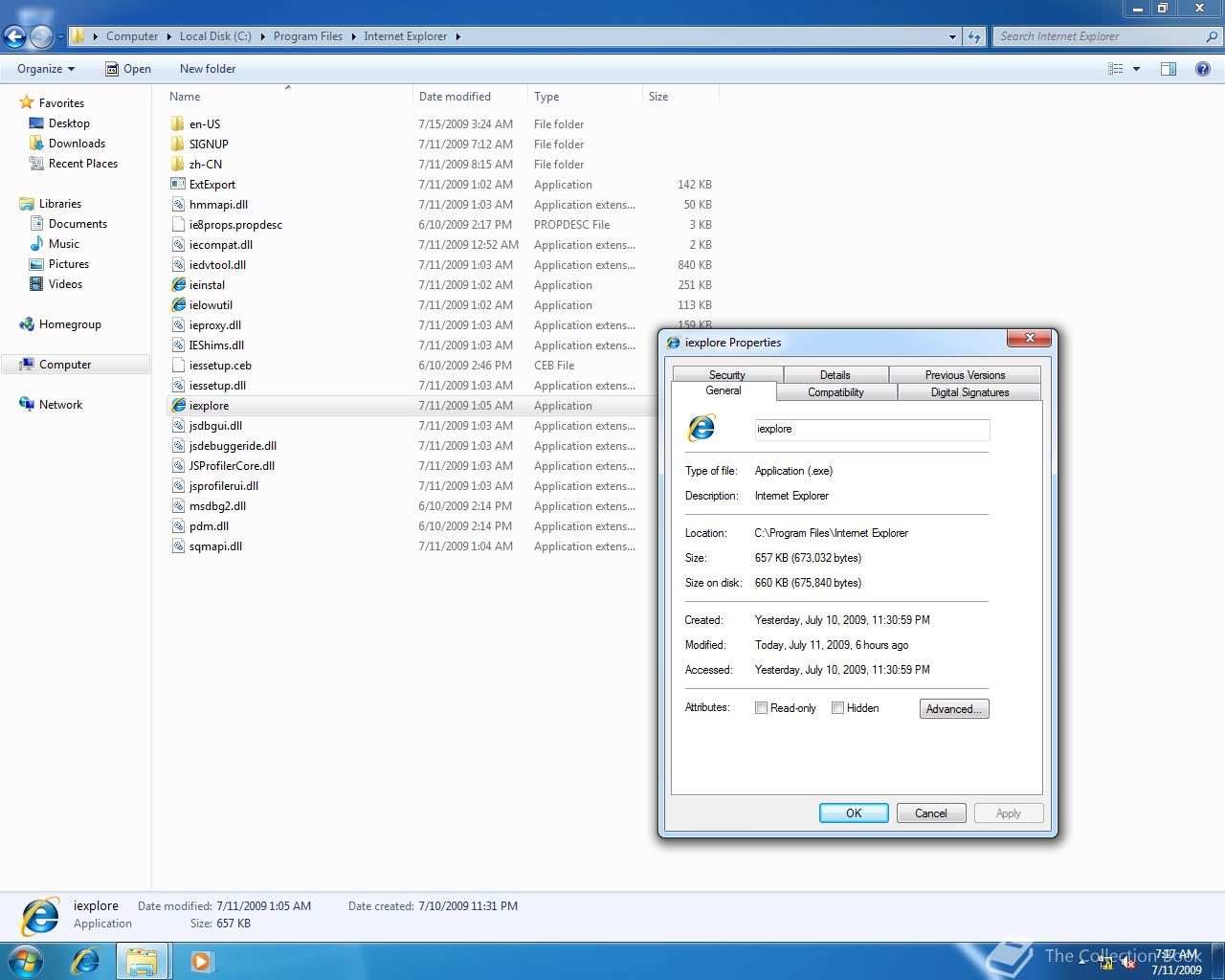Switch to the Compatibility tab
The height and width of the screenshot is (980, 1225).
pyautogui.click(x=835, y=392)
